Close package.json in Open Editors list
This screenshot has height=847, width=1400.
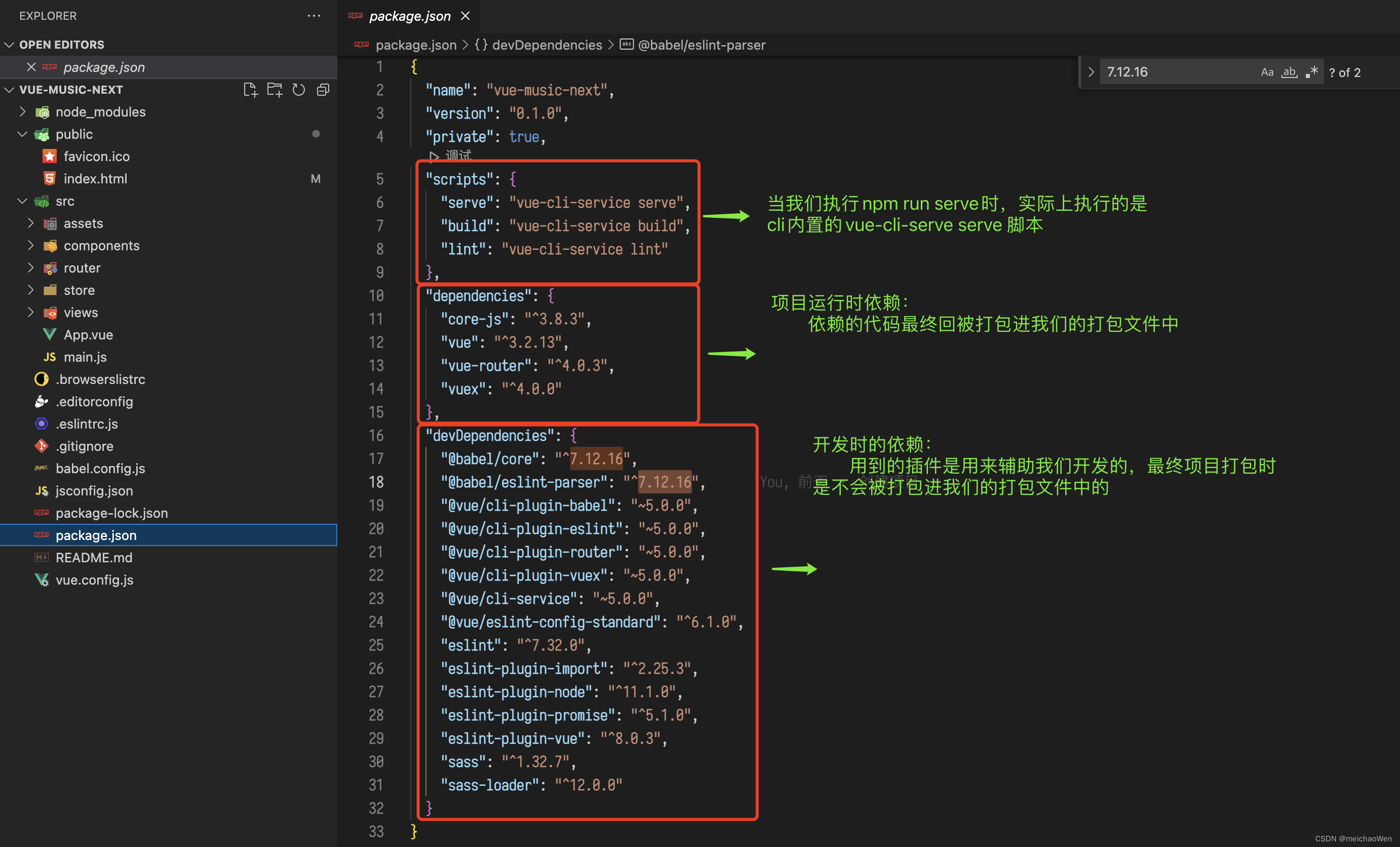pyautogui.click(x=31, y=67)
